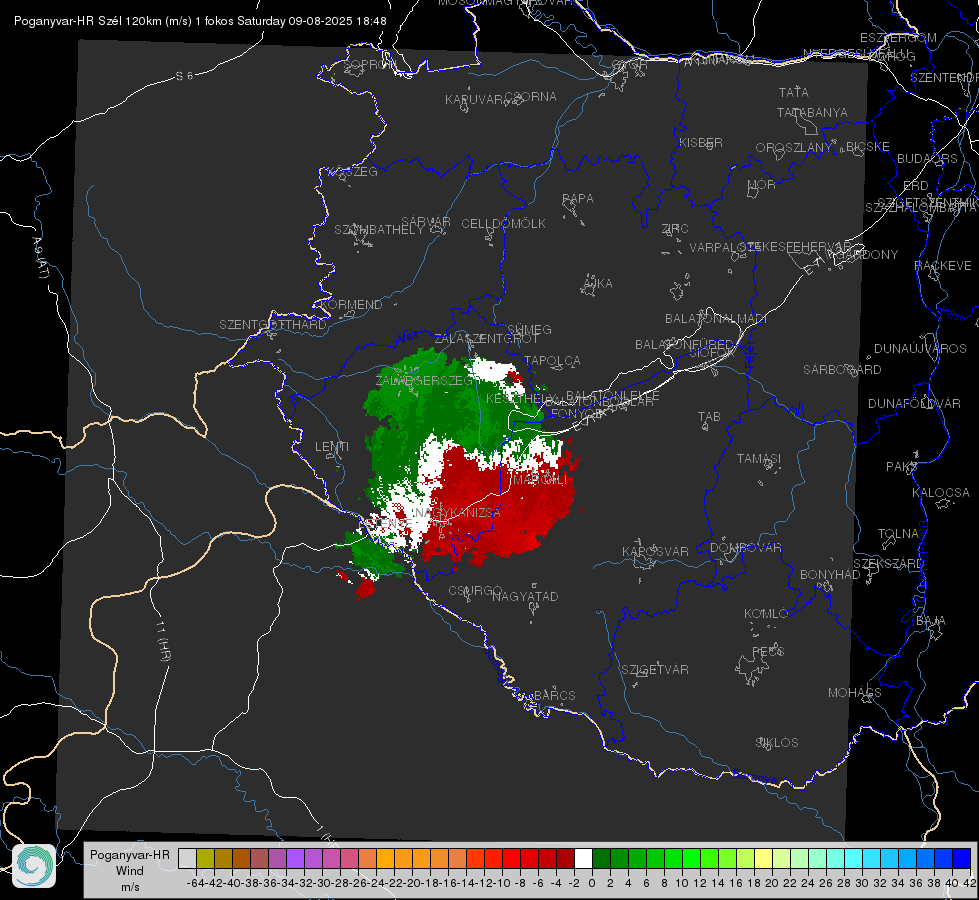
Task: Select the dark green swatch above 0
Action: tap(601, 858)
